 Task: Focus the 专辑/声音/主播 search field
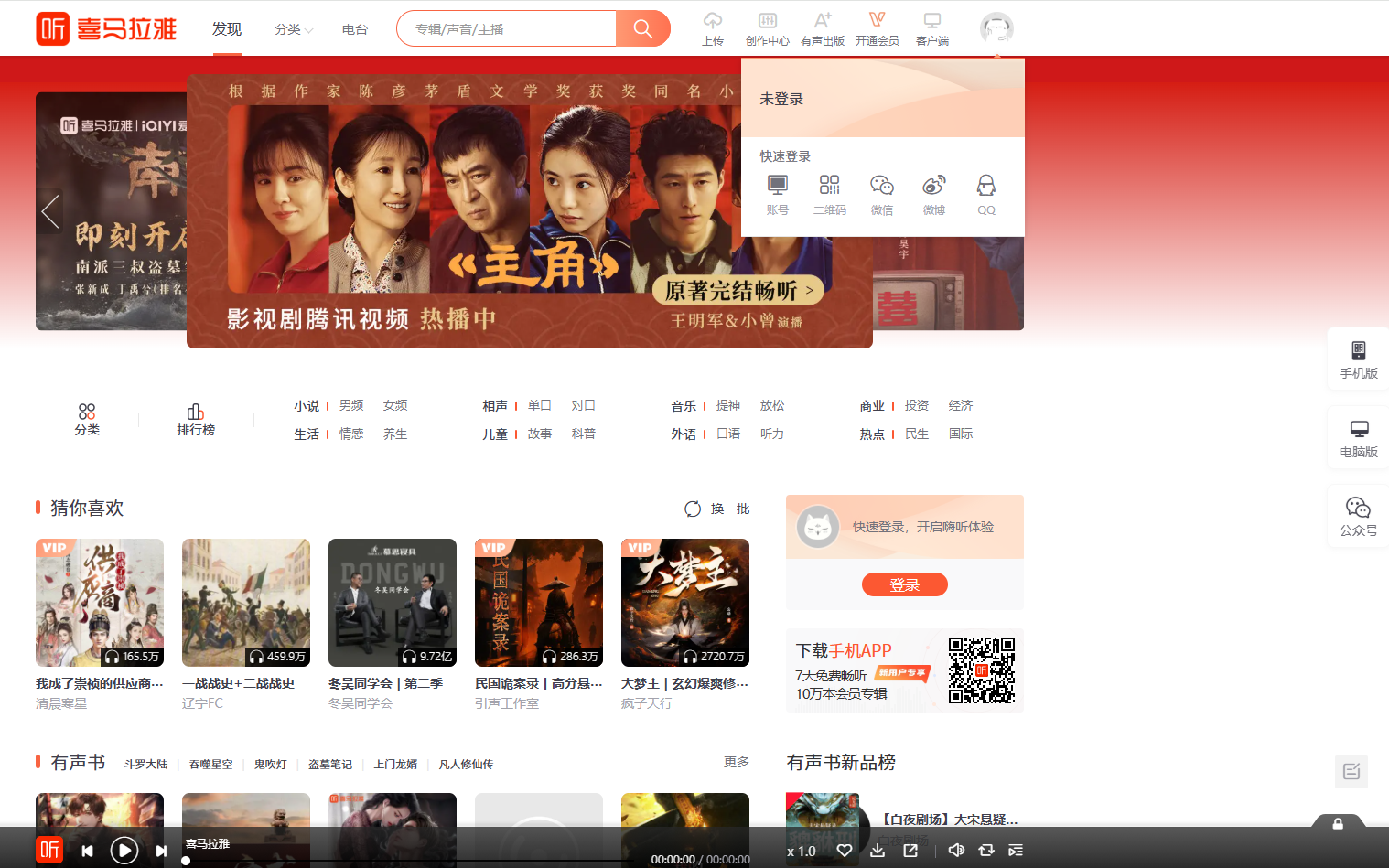[507, 28]
